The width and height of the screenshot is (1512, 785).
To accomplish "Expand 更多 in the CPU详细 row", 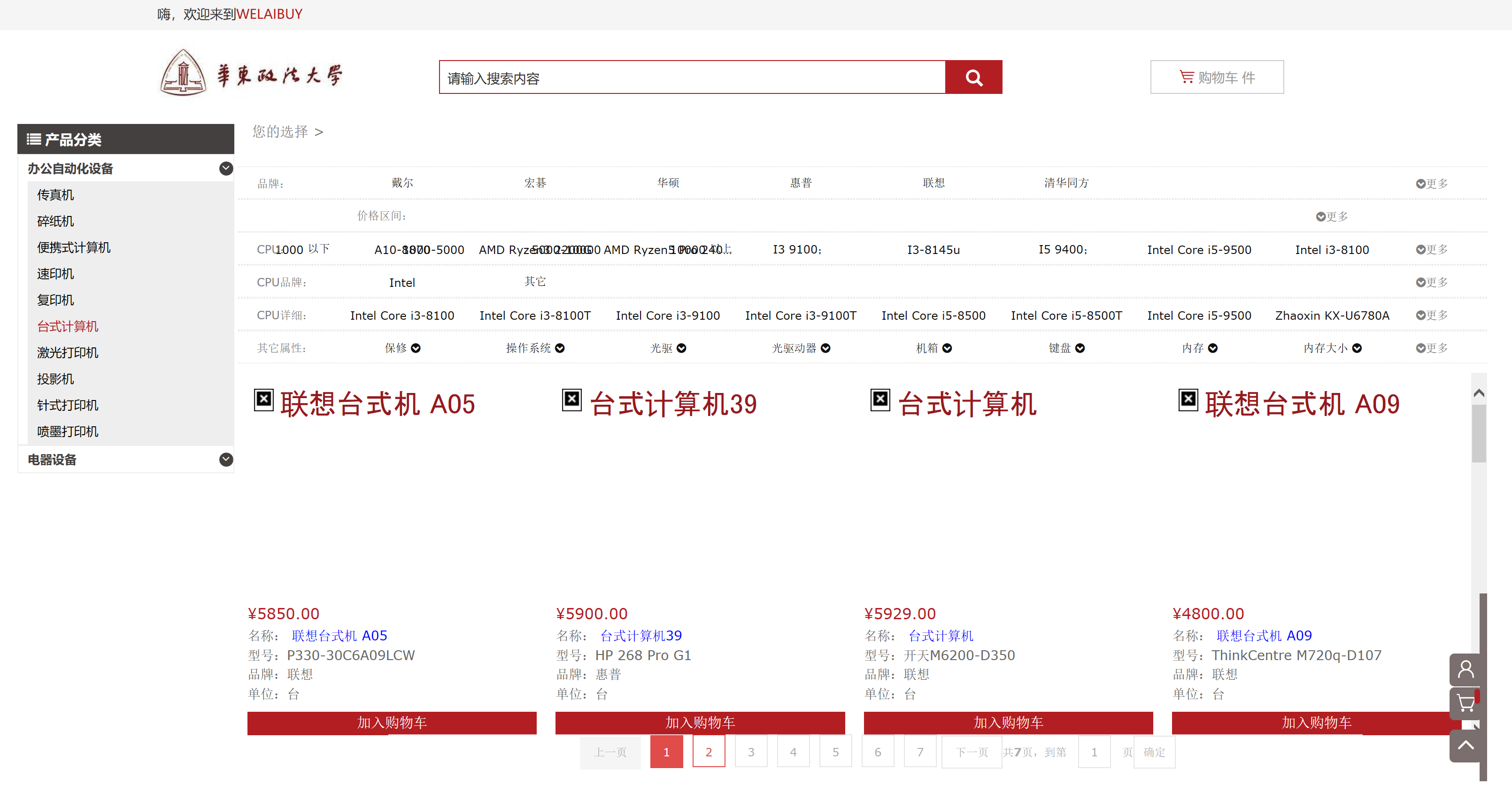I will tap(1432, 315).
